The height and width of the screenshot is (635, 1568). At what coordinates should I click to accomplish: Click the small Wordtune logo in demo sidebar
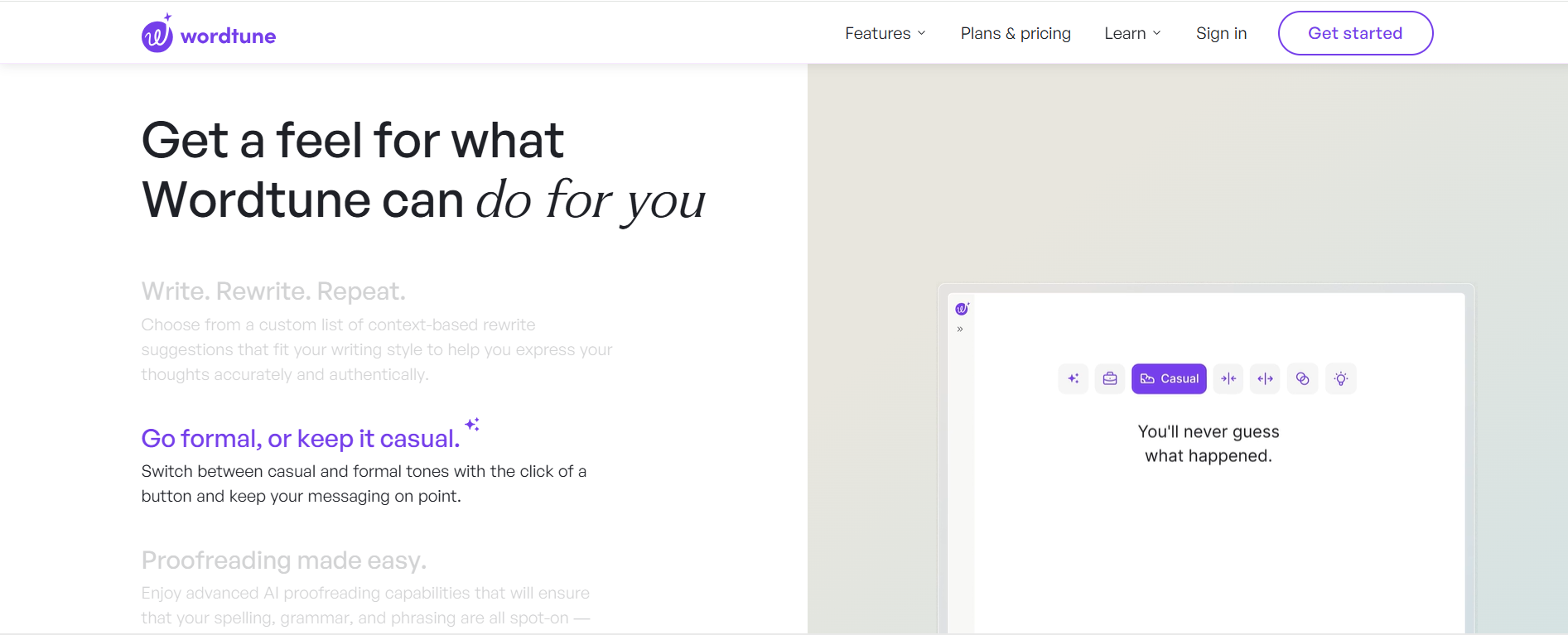coord(962,309)
